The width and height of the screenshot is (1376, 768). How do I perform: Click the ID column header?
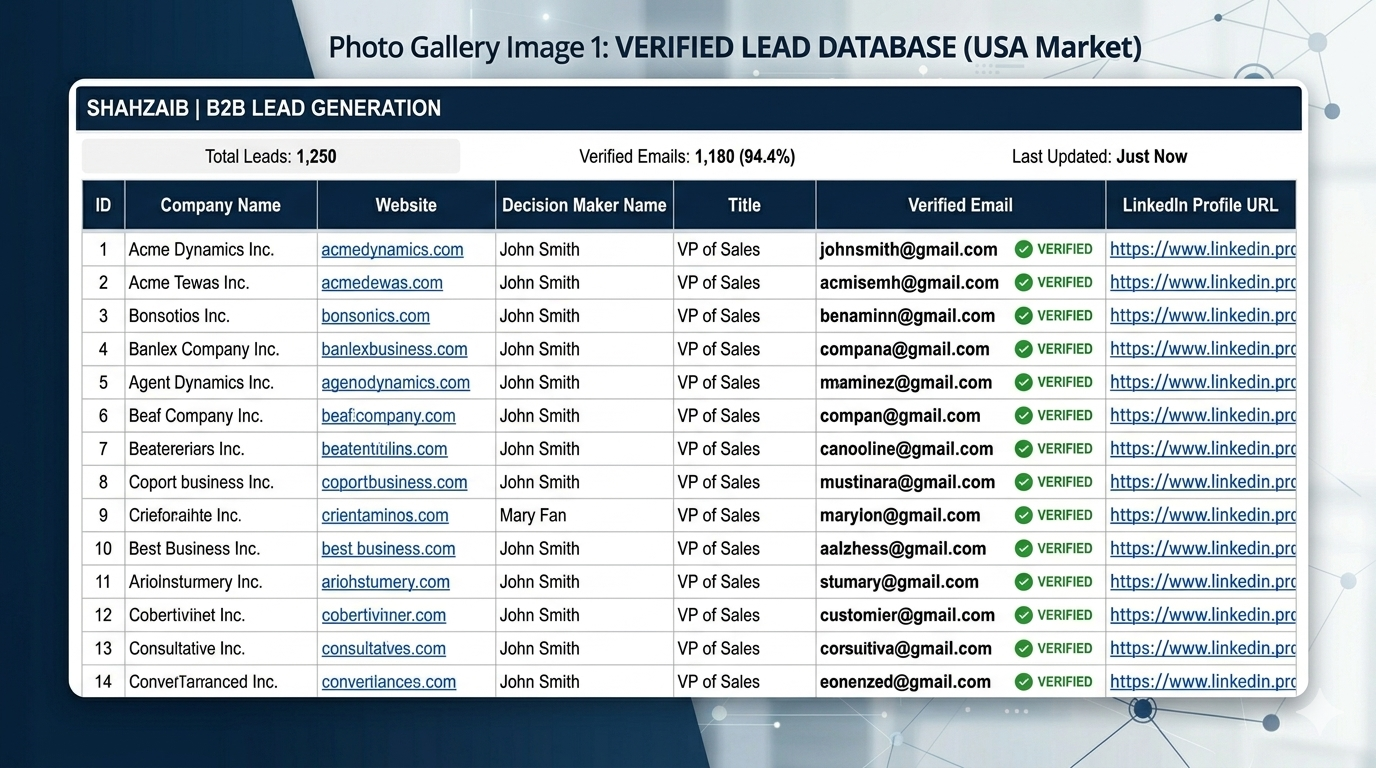coord(103,205)
